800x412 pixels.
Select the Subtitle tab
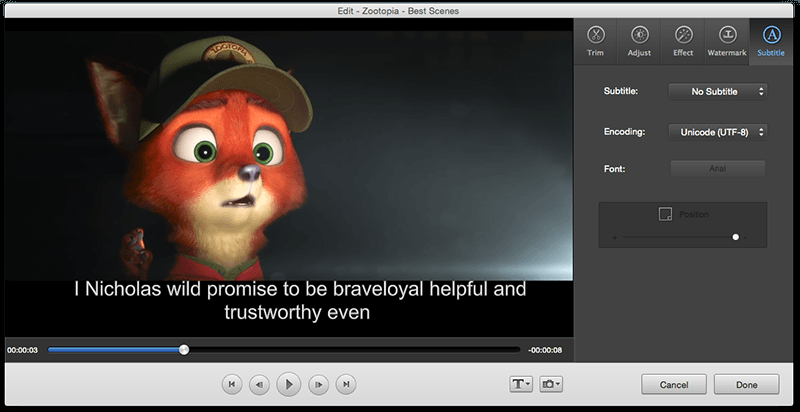tap(771, 41)
